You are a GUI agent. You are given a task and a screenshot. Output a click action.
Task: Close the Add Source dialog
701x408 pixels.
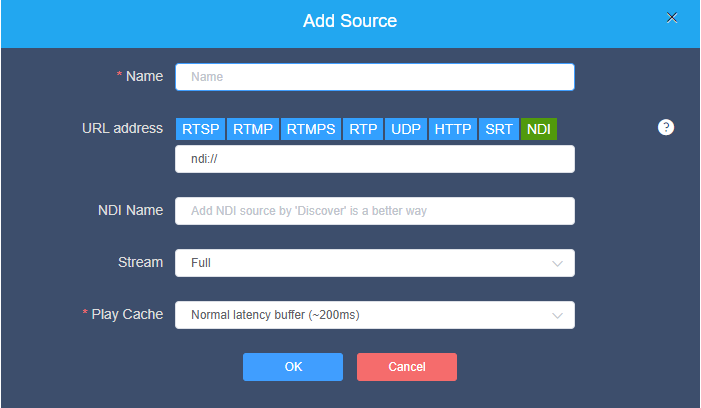pyautogui.click(x=671, y=17)
